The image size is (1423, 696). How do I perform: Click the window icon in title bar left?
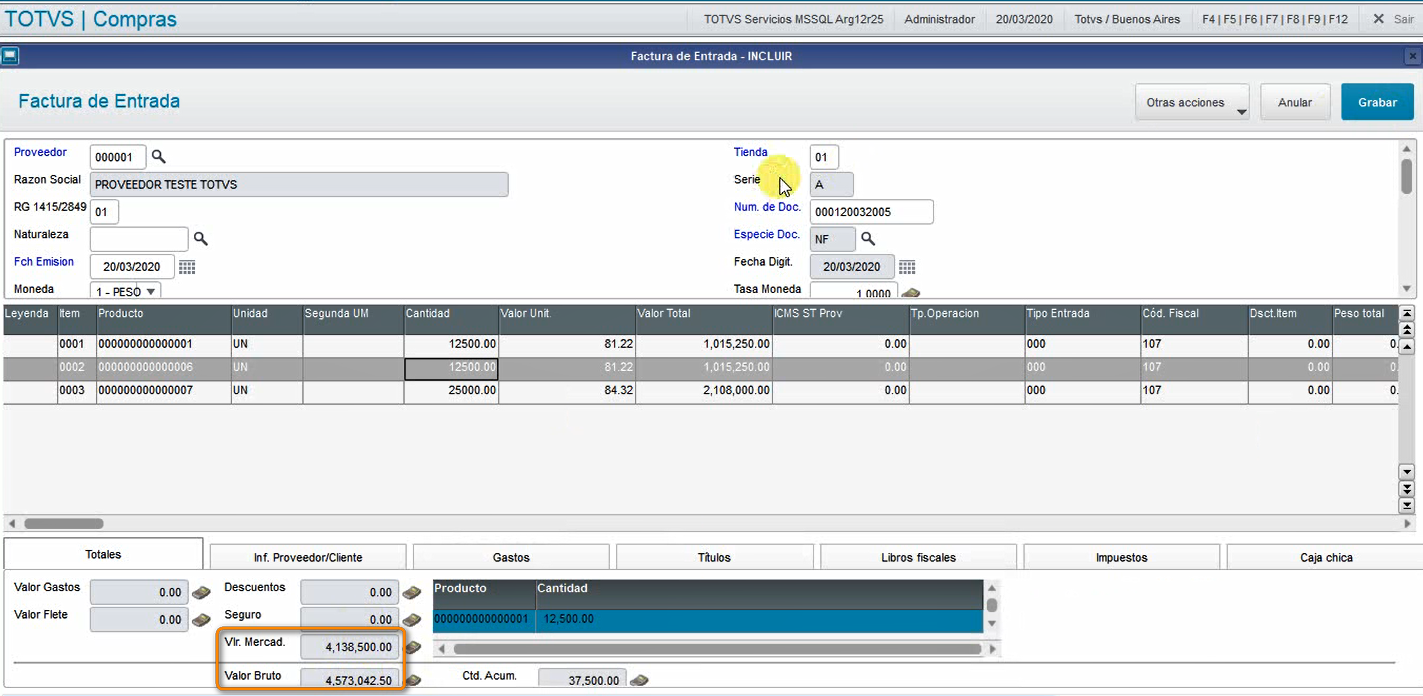[10, 56]
